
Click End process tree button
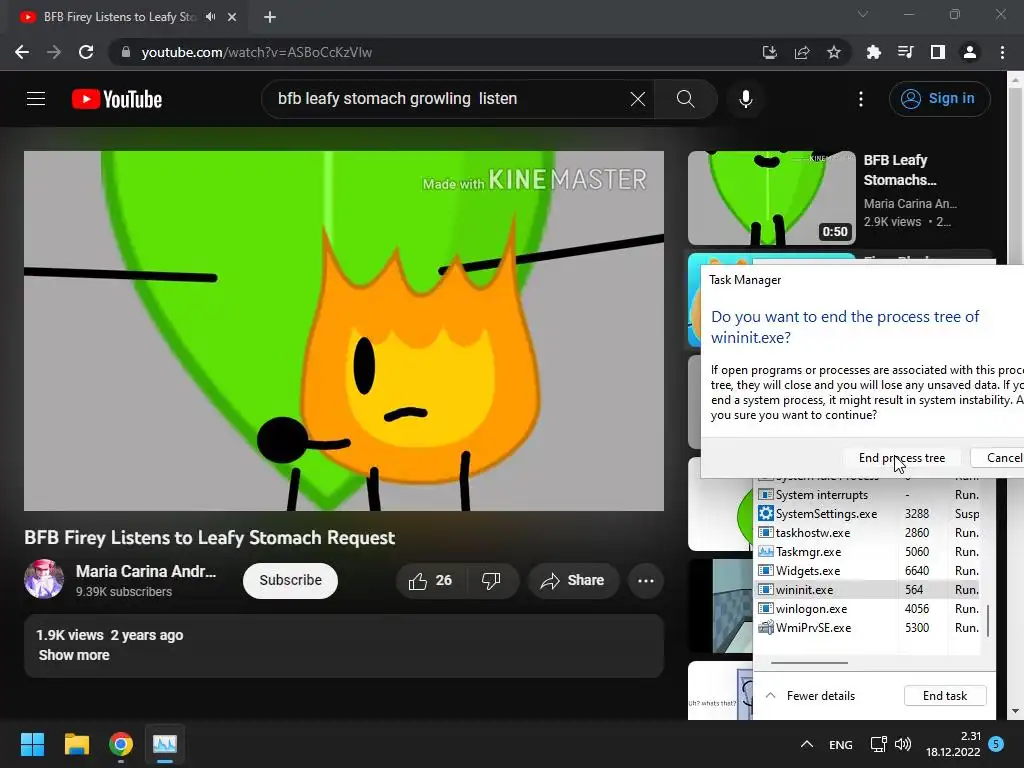click(x=901, y=458)
